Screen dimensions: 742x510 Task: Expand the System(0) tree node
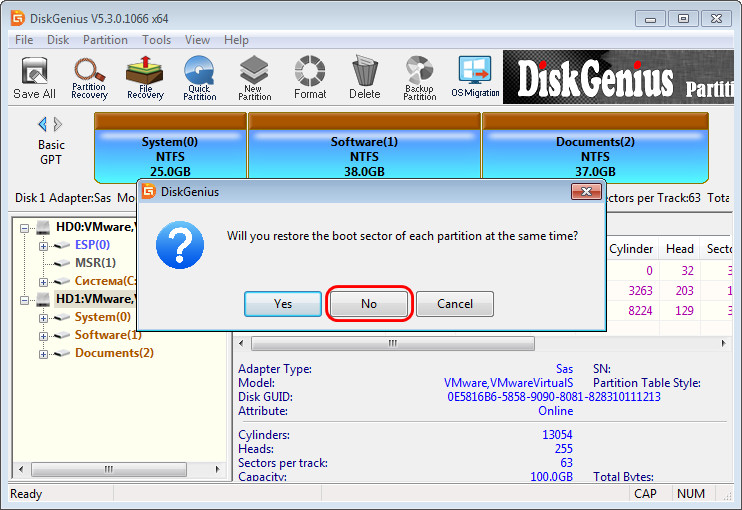(x=43, y=318)
